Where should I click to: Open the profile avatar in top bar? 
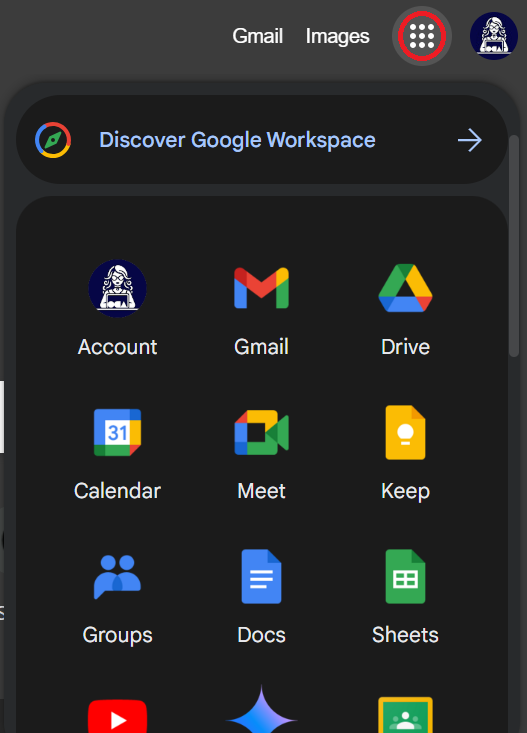pyautogui.click(x=493, y=36)
